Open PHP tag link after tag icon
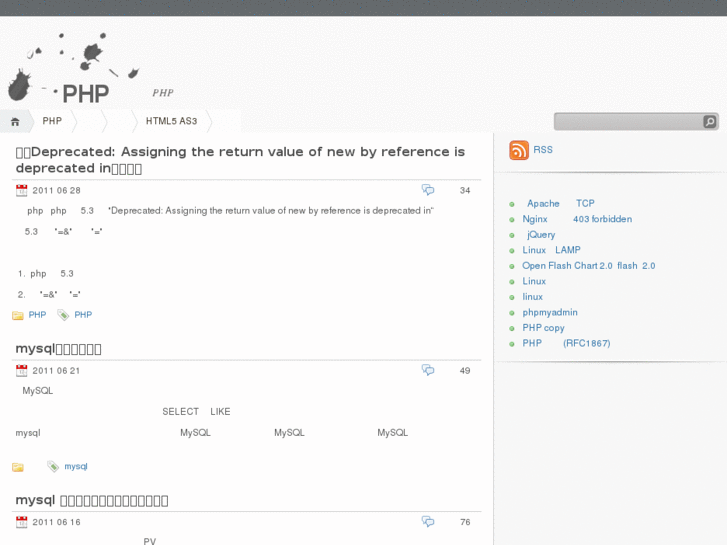727x545 pixels. coord(83,315)
